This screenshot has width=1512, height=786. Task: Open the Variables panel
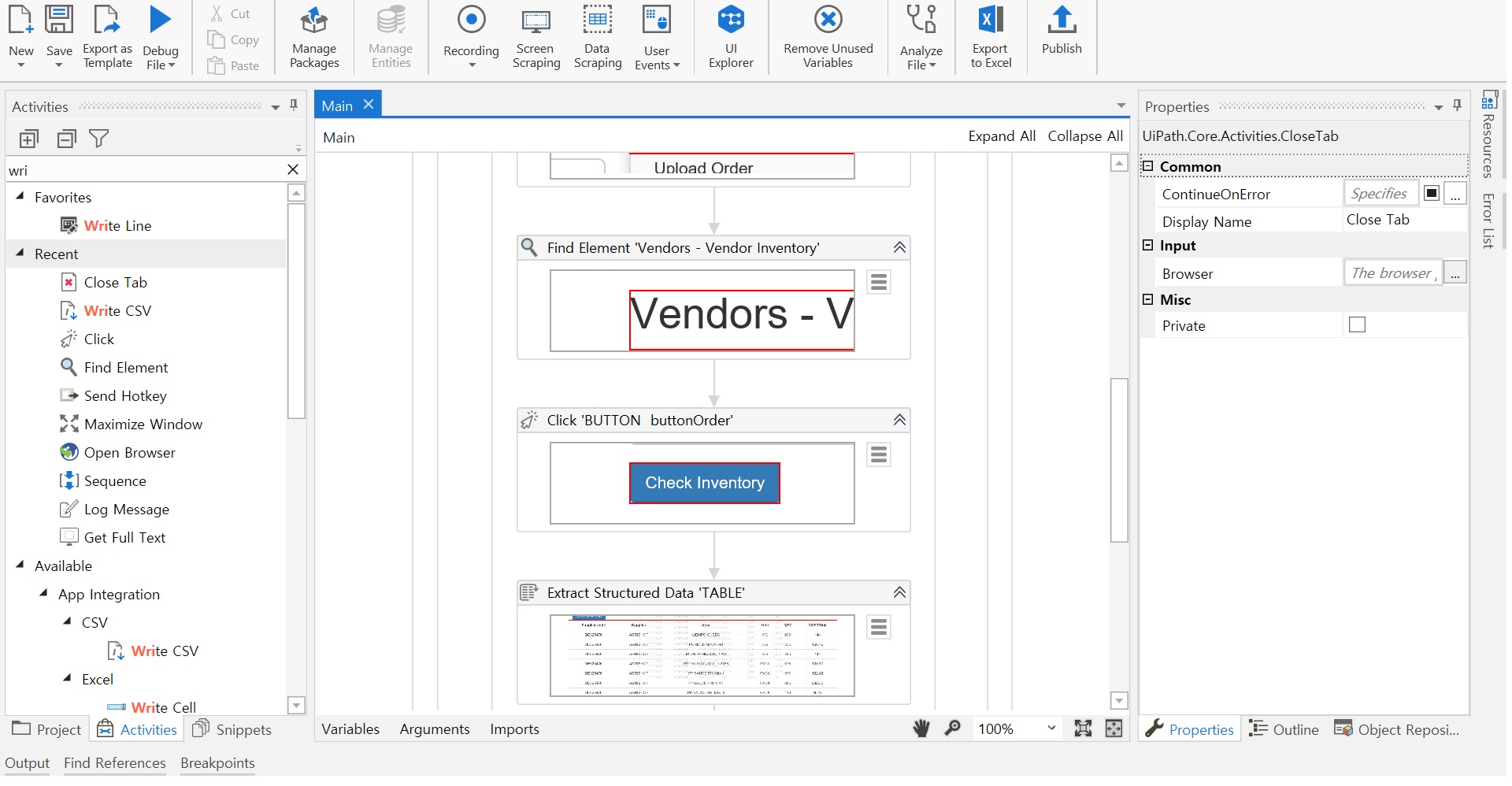[x=350, y=729]
